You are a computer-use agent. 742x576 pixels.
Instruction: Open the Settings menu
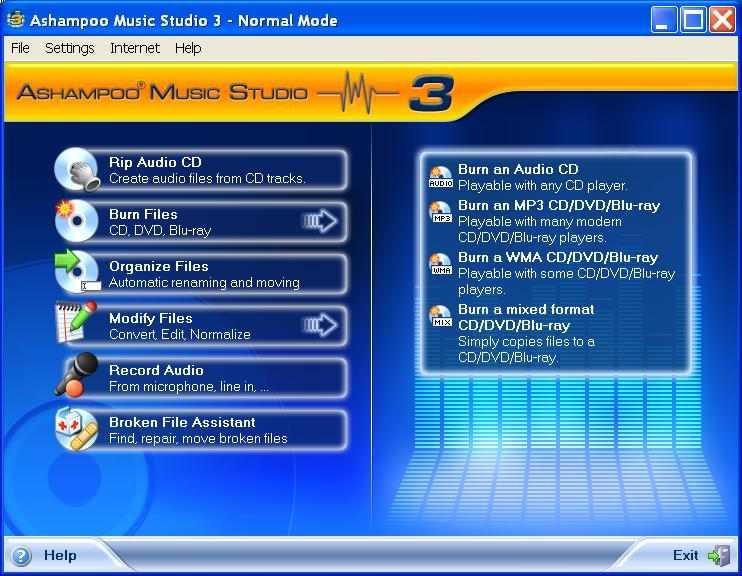pyautogui.click(x=69, y=48)
